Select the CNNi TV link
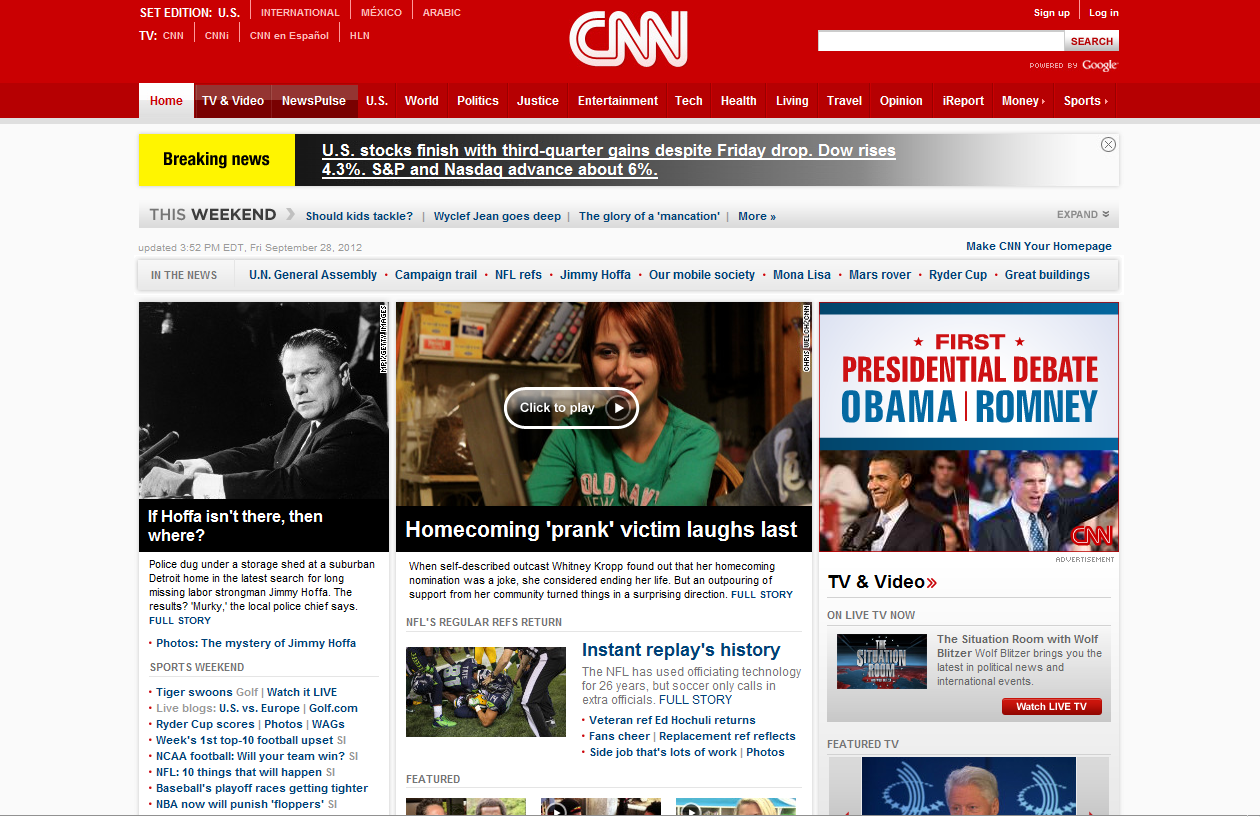The height and width of the screenshot is (817, 1260). point(217,36)
